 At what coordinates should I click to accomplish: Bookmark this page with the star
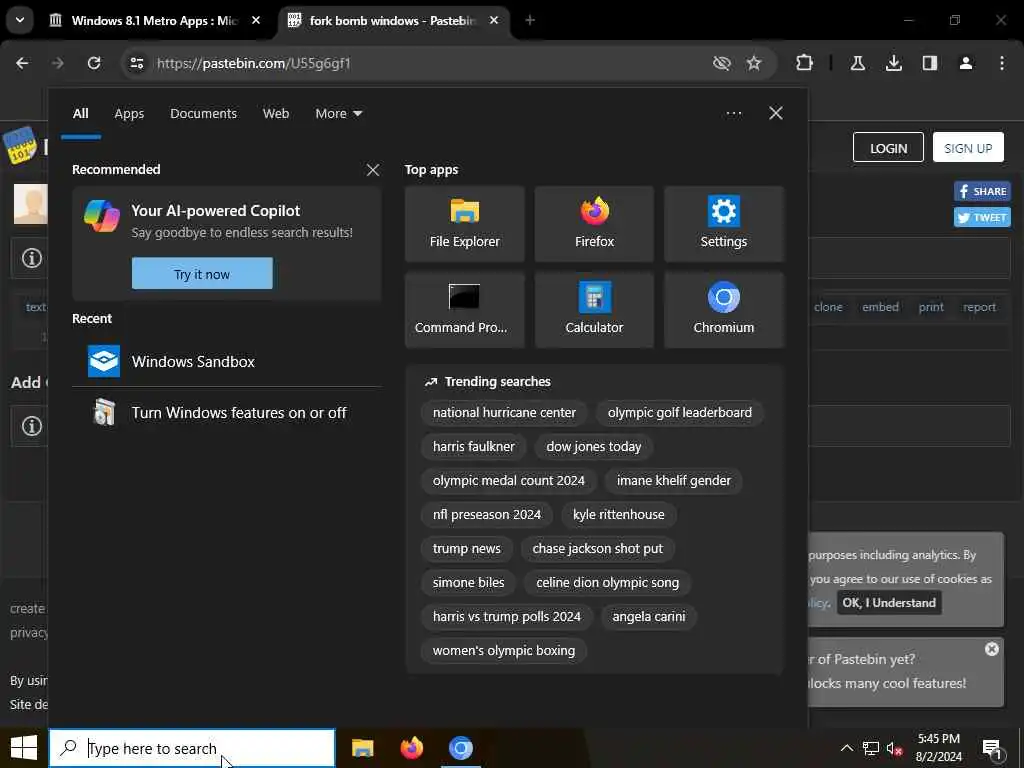[754, 63]
